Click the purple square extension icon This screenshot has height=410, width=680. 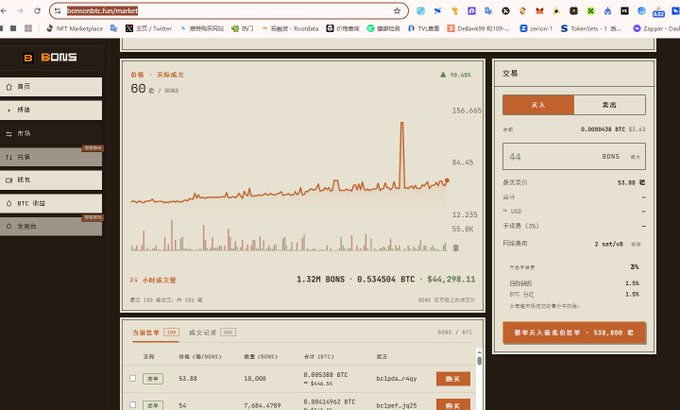pyautogui.click(x=472, y=11)
